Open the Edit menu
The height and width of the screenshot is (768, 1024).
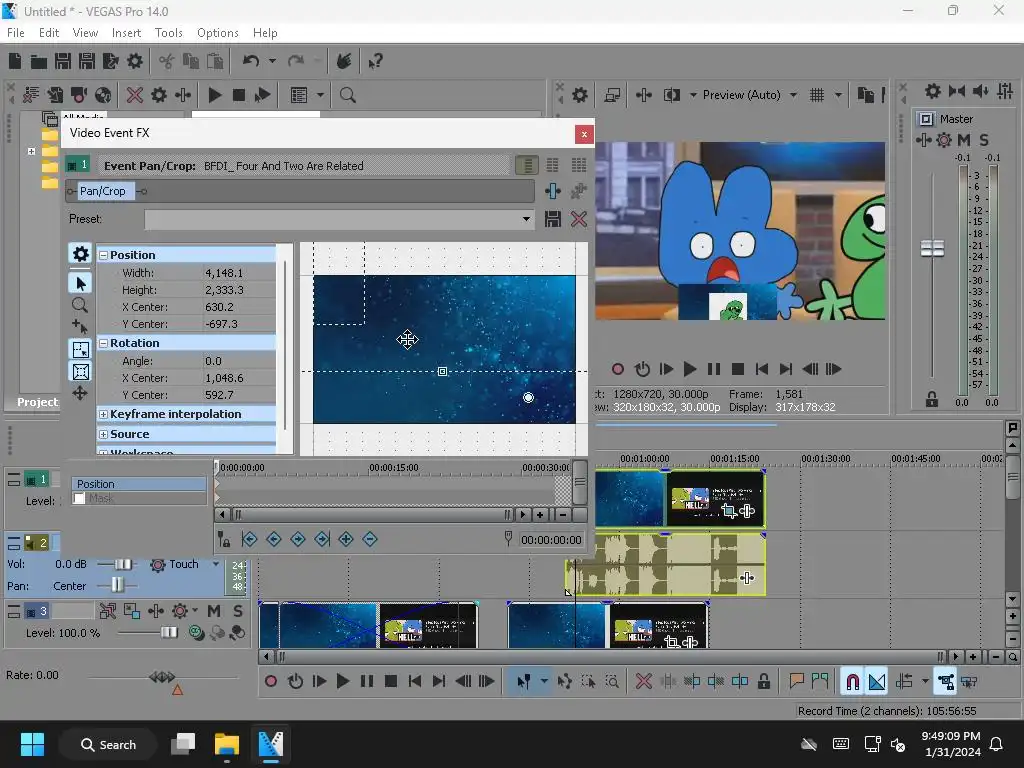(49, 33)
